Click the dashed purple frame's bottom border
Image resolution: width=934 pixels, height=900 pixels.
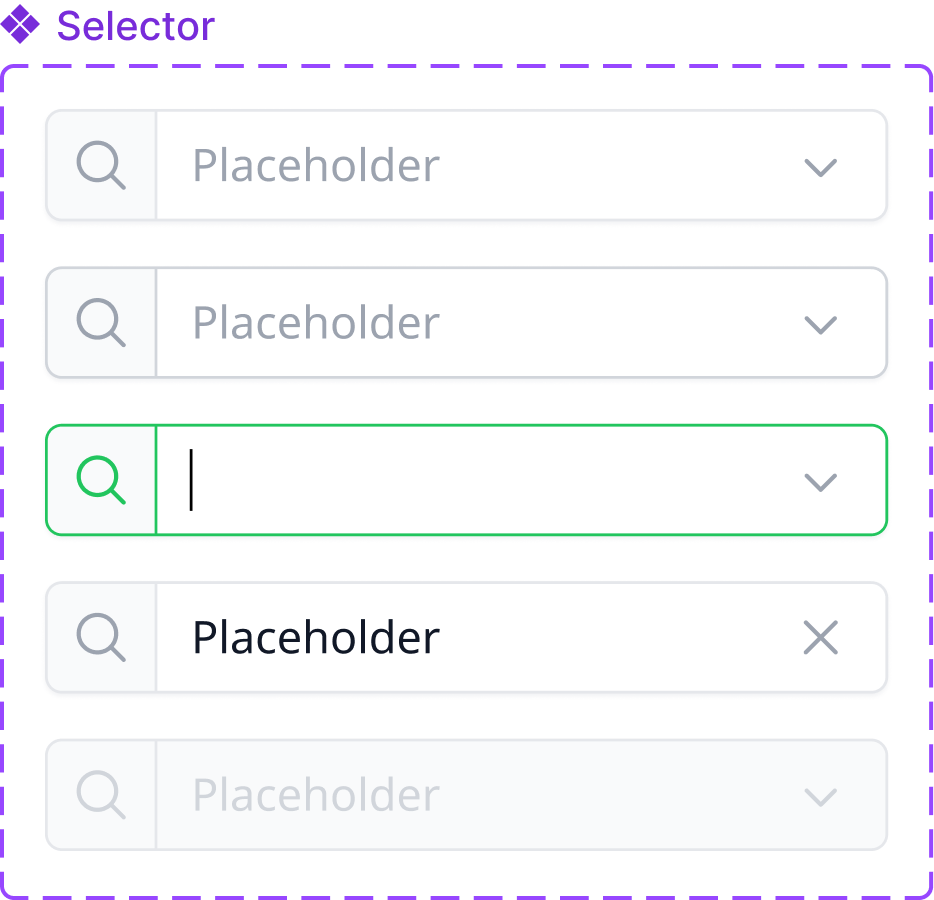(467, 897)
